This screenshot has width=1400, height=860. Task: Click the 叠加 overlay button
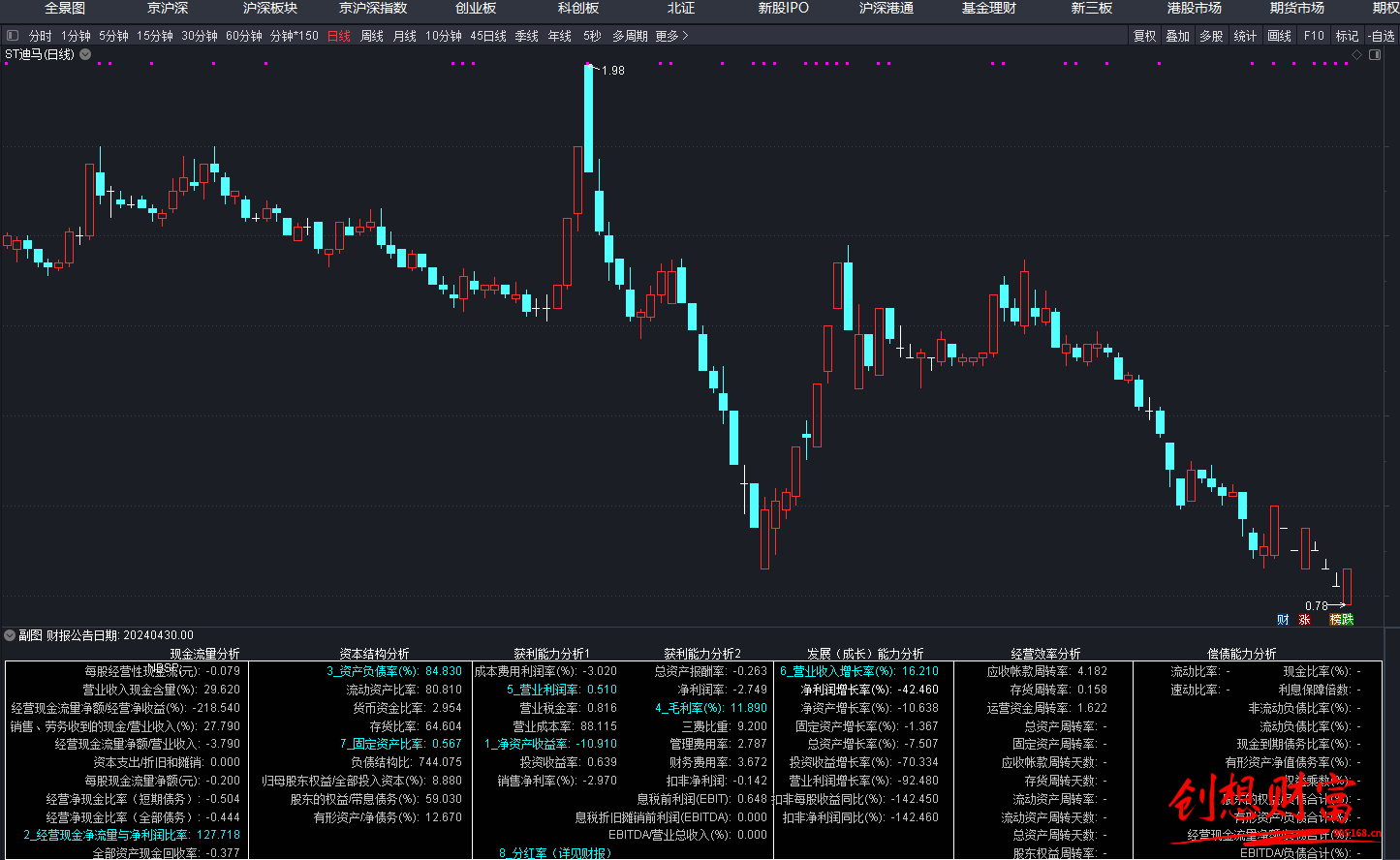point(1178,36)
